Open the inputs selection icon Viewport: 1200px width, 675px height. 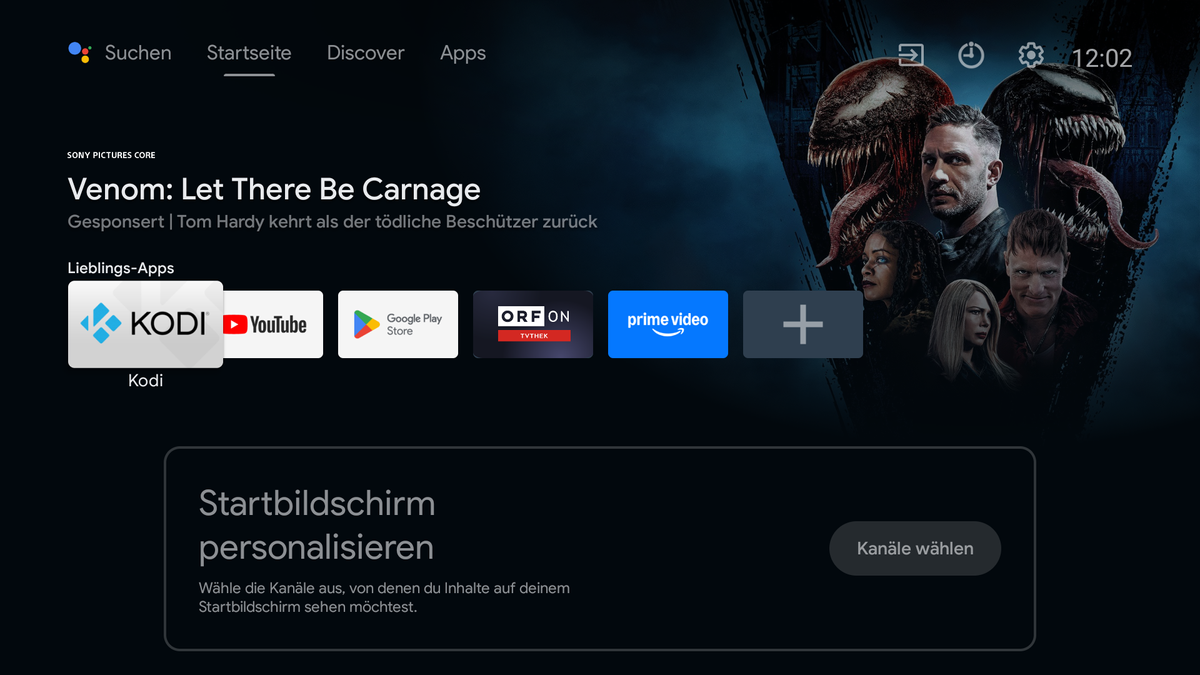point(910,55)
